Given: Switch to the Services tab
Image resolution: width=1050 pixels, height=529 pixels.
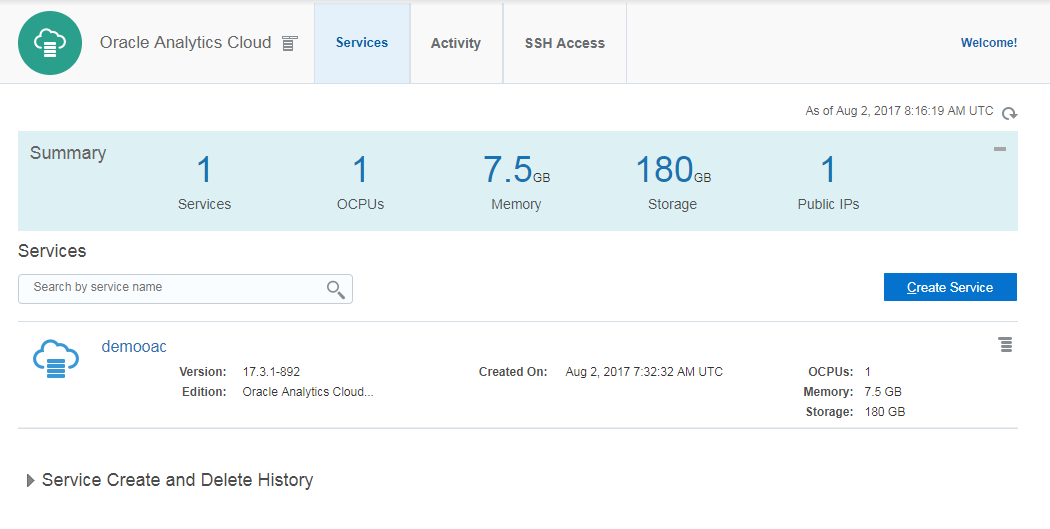Looking at the screenshot, I should tap(362, 43).
